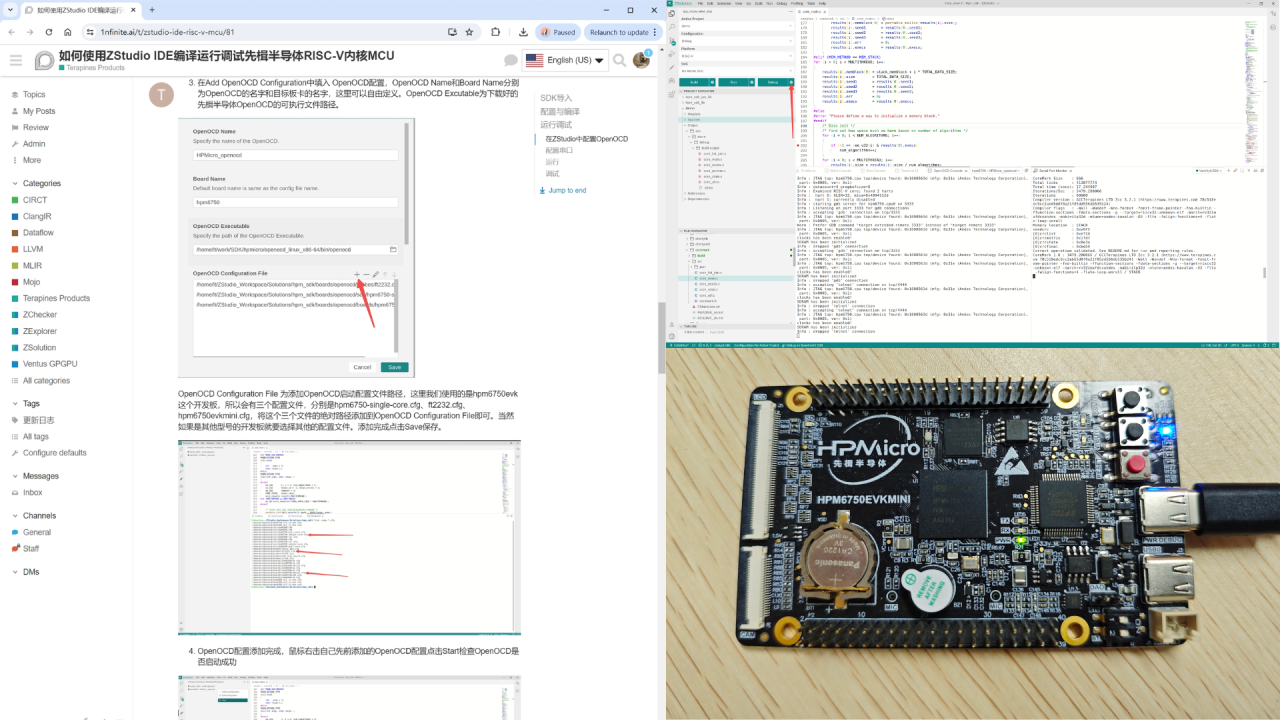Toggle the forum sidebar hamburger menu
Viewport: 1280px width, 720px height.
pyautogui.click(x=16, y=60)
